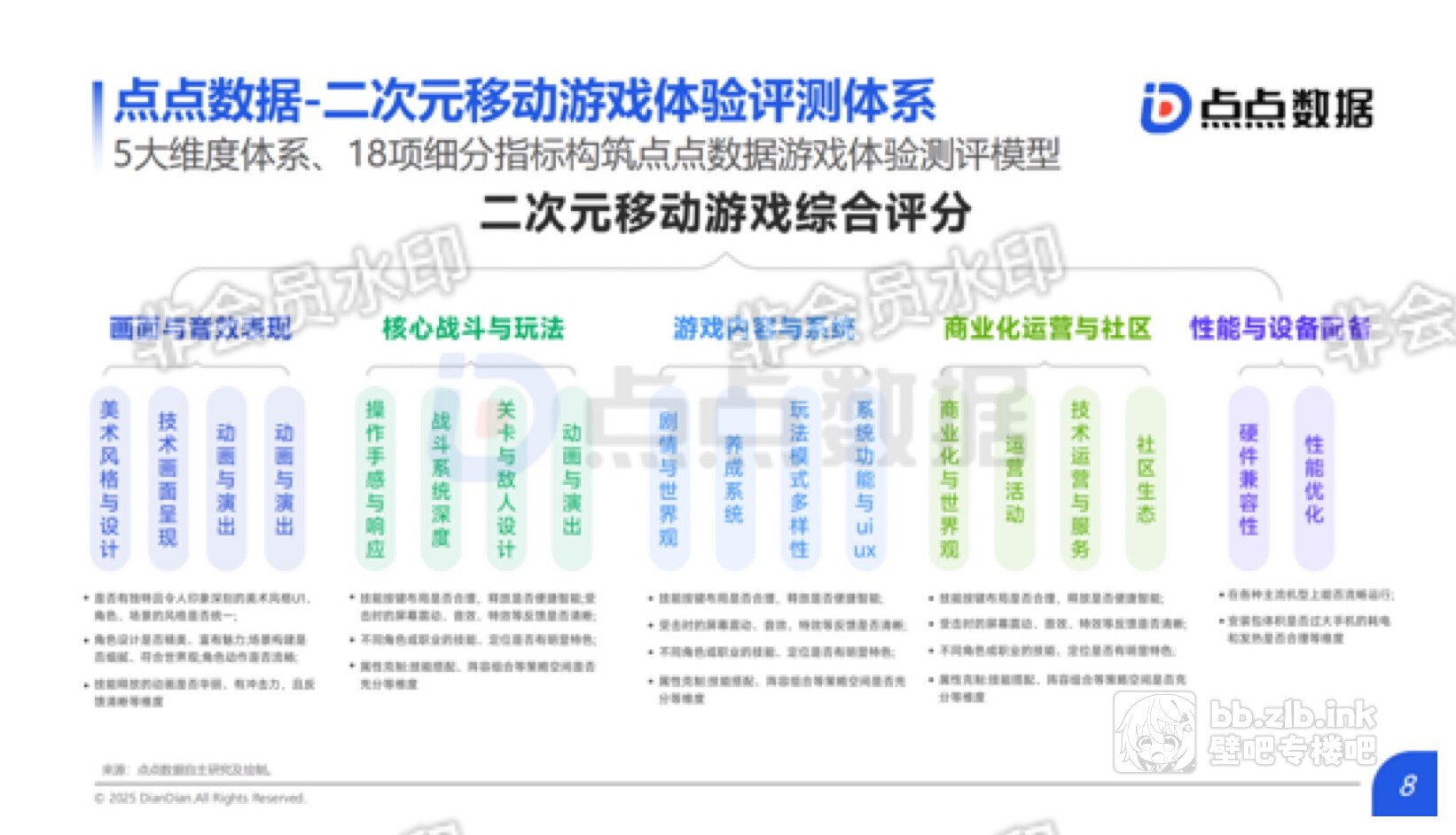Select the 商业化运营与社区 dimension heading
The width and height of the screenshot is (1456, 835).
click(1047, 329)
